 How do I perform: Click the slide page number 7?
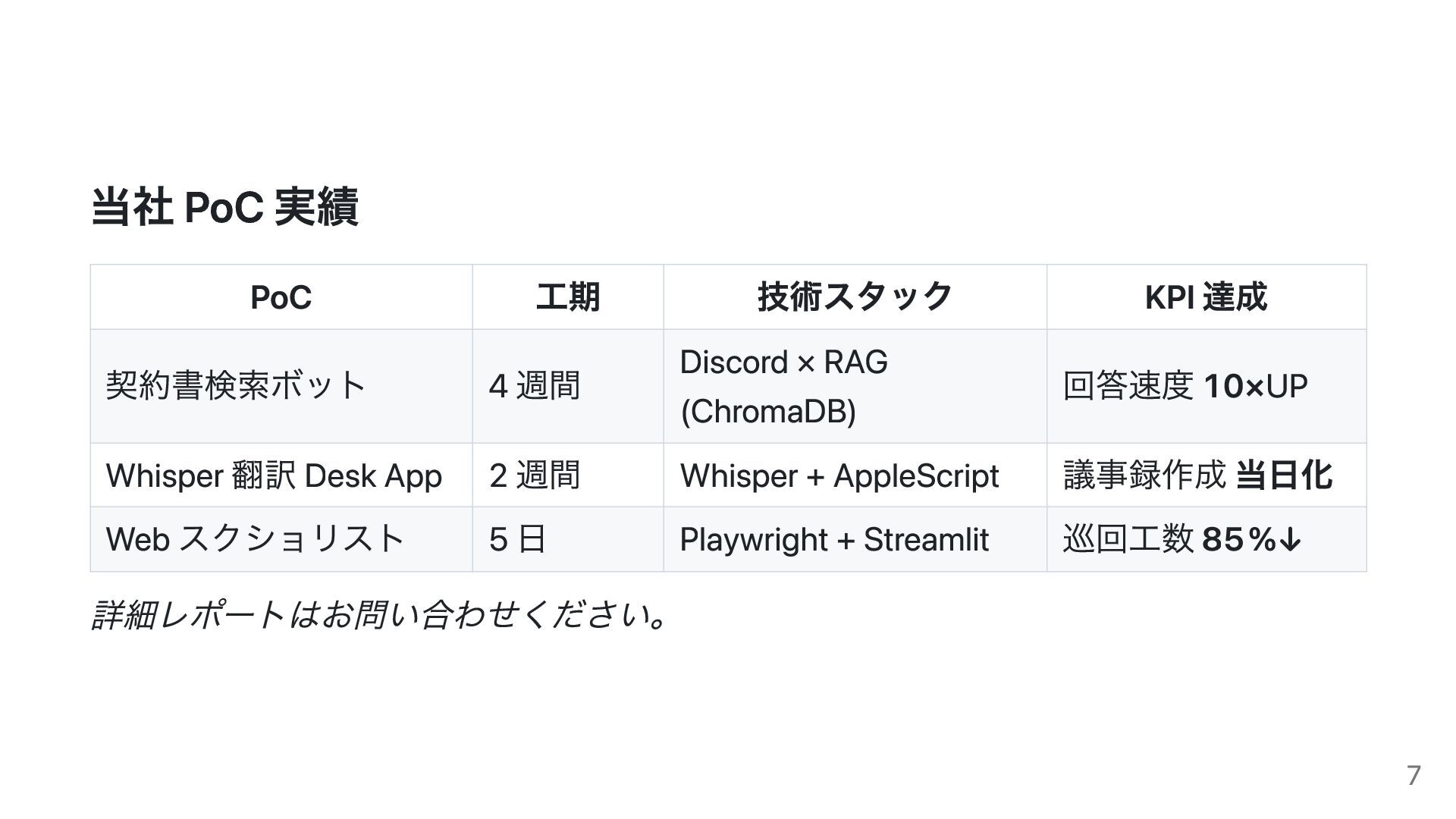tap(1414, 776)
